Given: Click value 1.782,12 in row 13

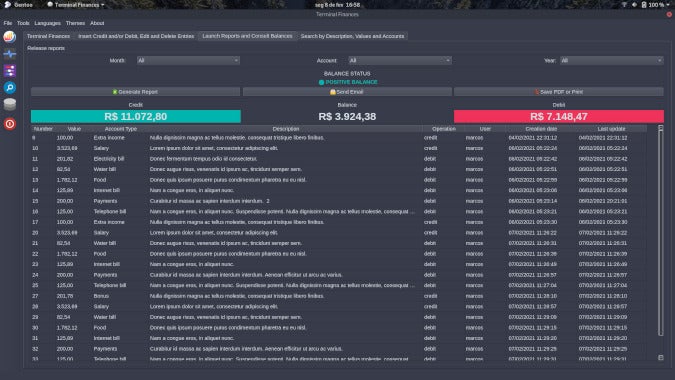Looking at the screenshot, I should 67,180.
